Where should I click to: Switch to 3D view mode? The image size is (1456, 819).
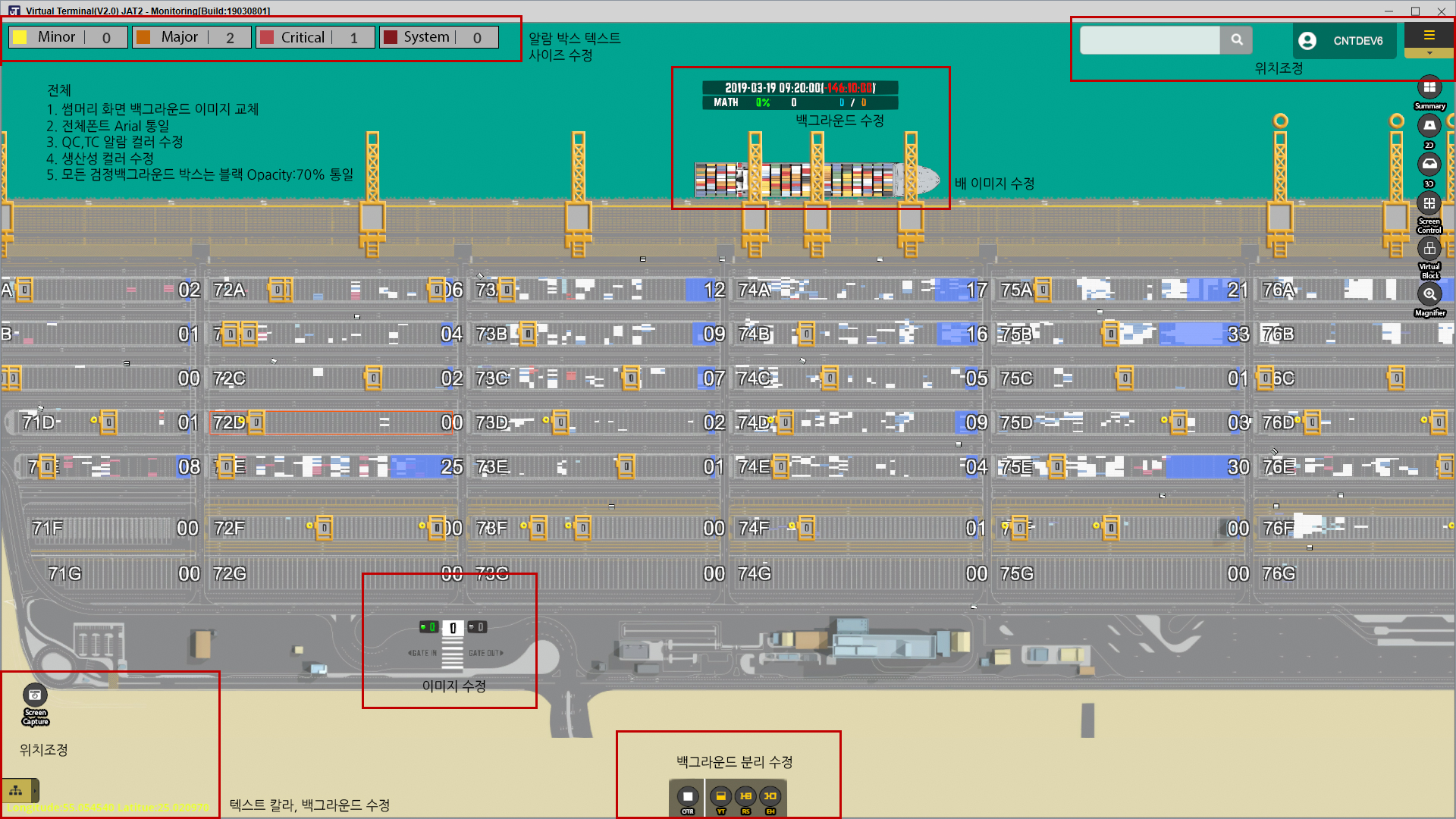pos(1429,164)
